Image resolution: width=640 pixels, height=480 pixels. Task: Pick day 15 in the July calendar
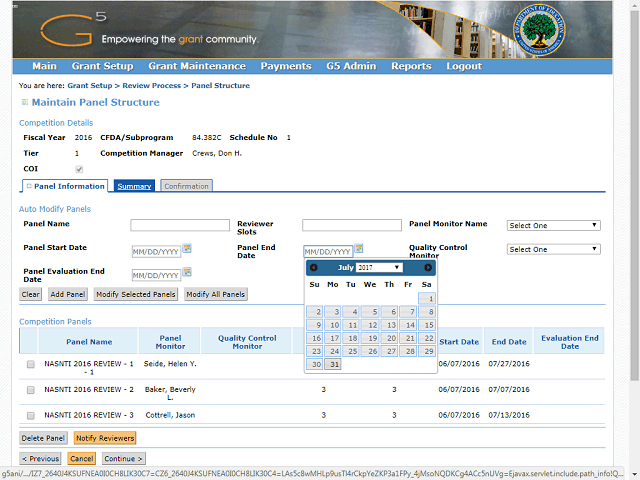427,325
